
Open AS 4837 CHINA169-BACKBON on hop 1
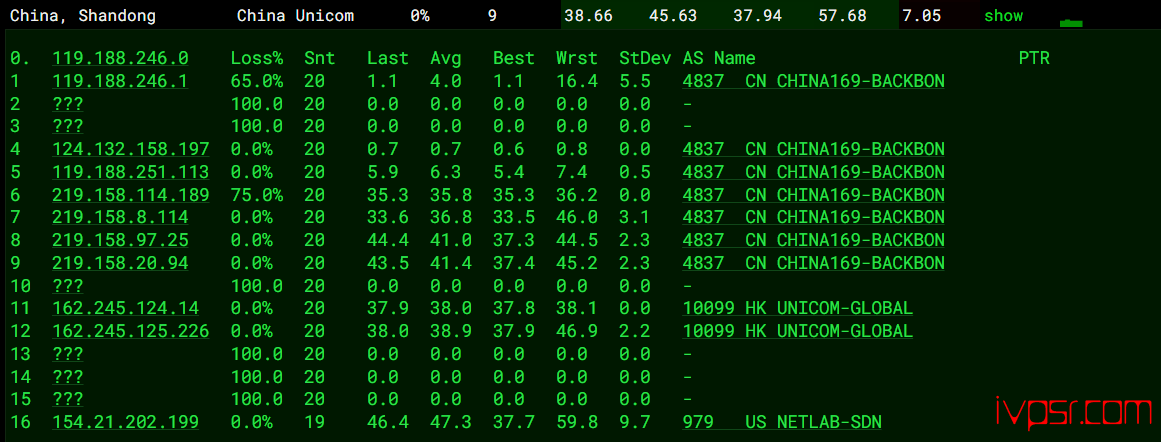coord(813,81)
